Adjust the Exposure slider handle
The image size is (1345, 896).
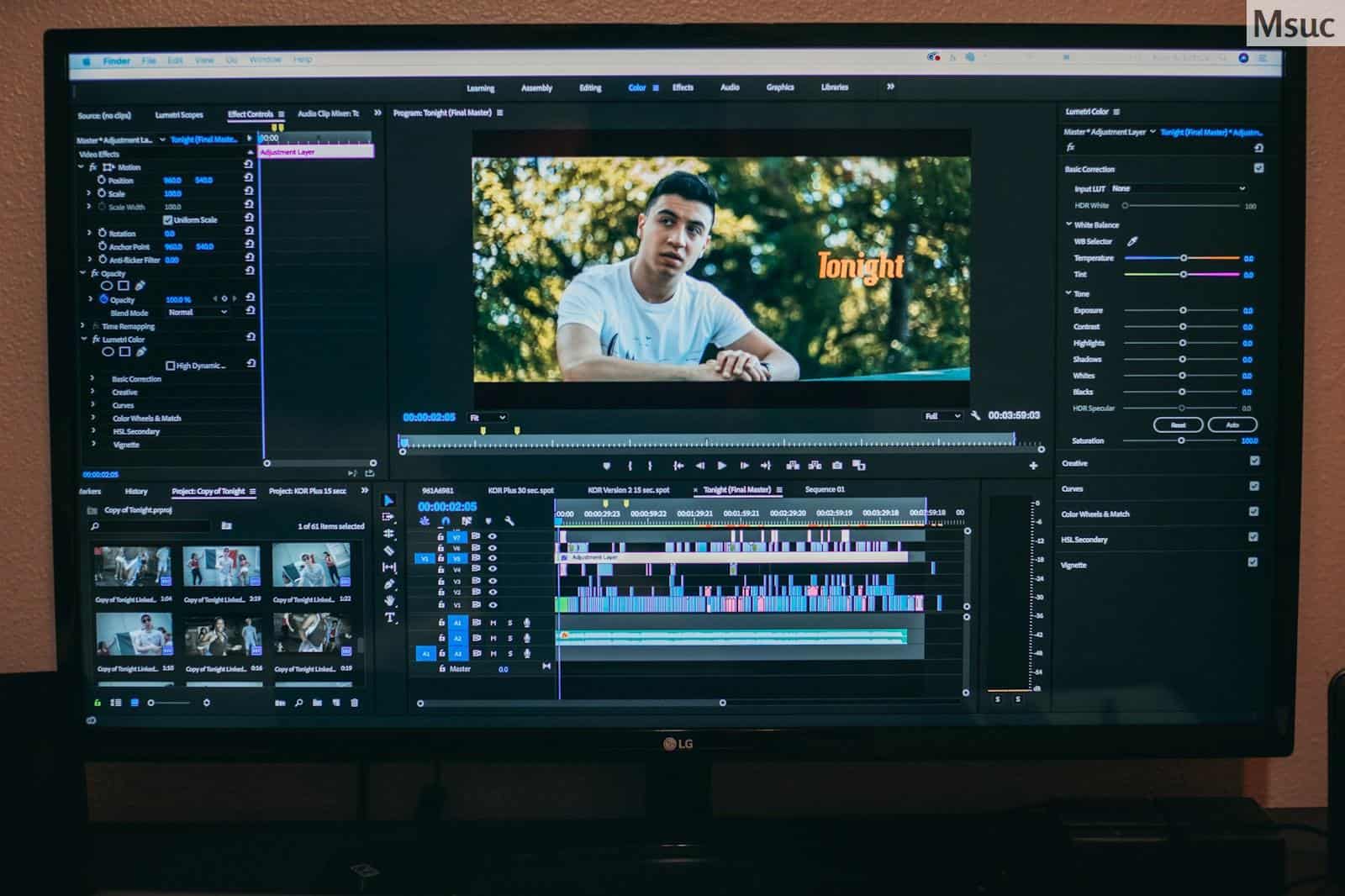(x=1183, y=310)
